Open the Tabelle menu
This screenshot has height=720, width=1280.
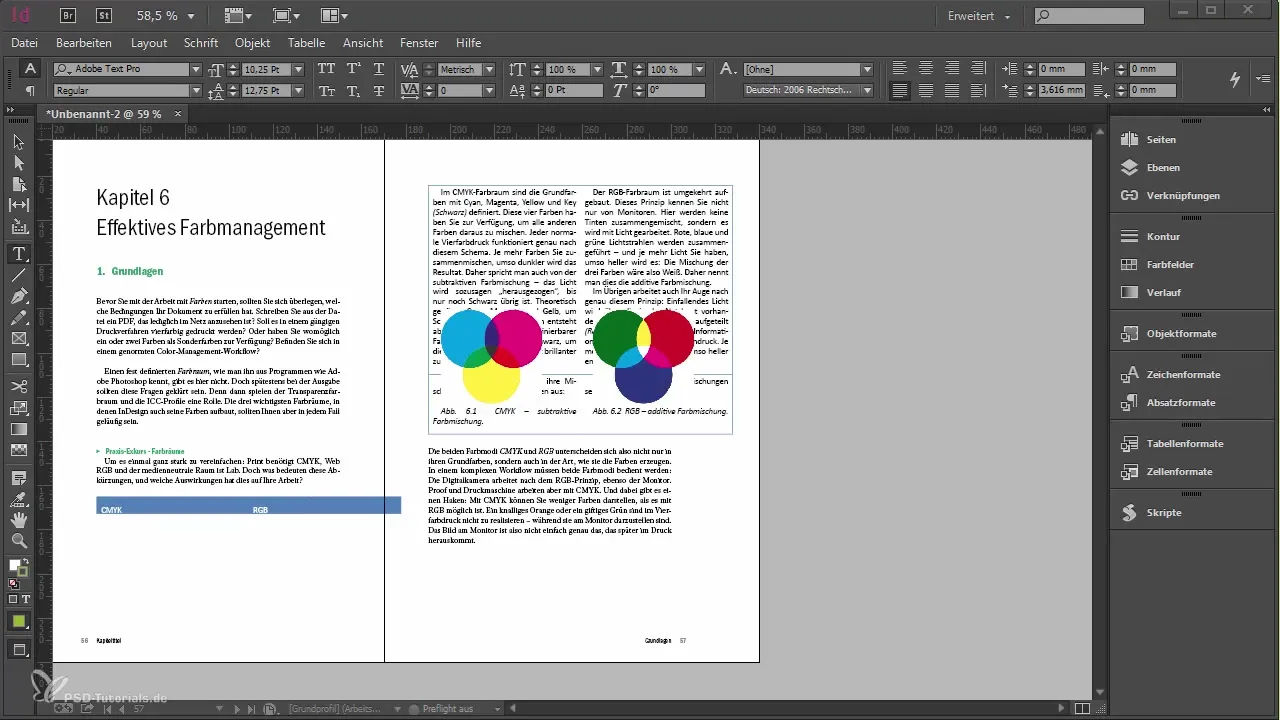pyautogui.click(x=306, y=44)
